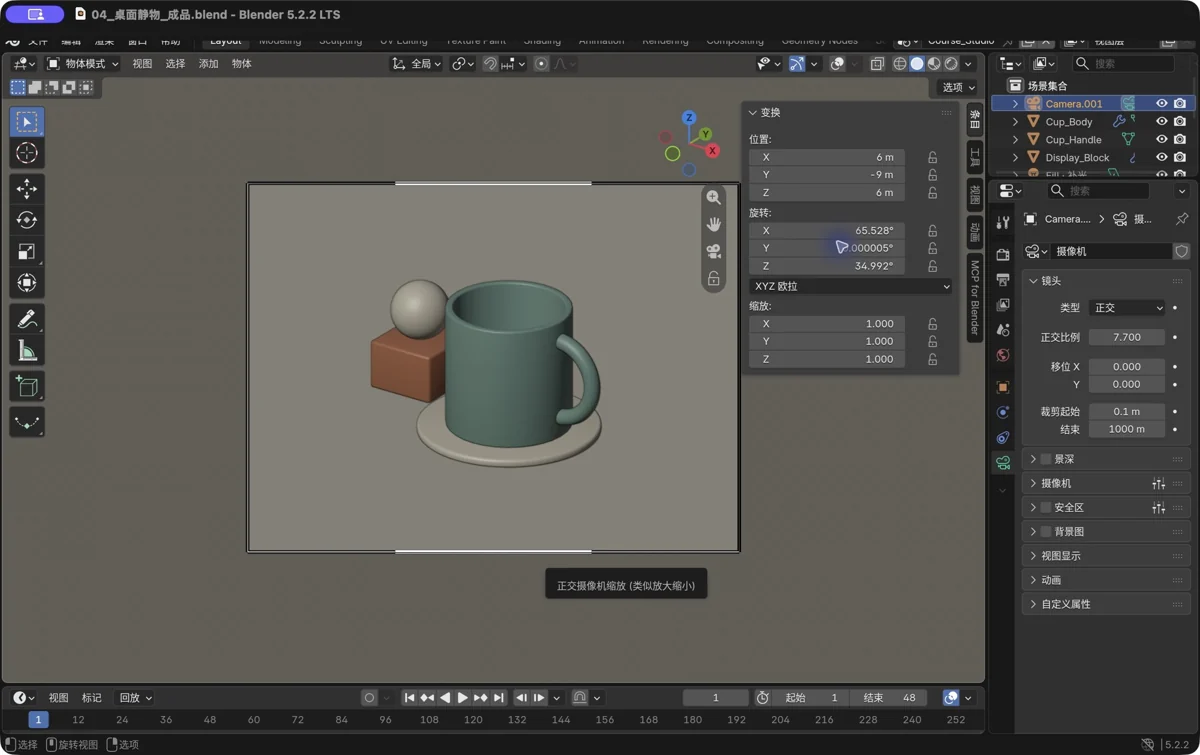Select the combined Transform tool

coord(27,283)
